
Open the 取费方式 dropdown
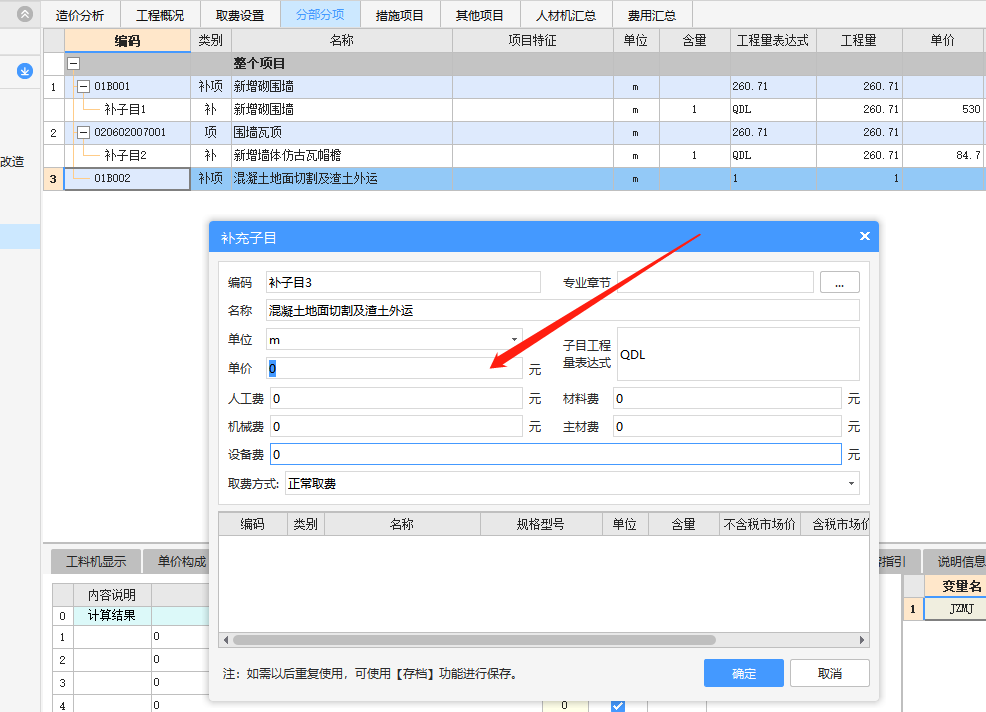coord(851,484)
